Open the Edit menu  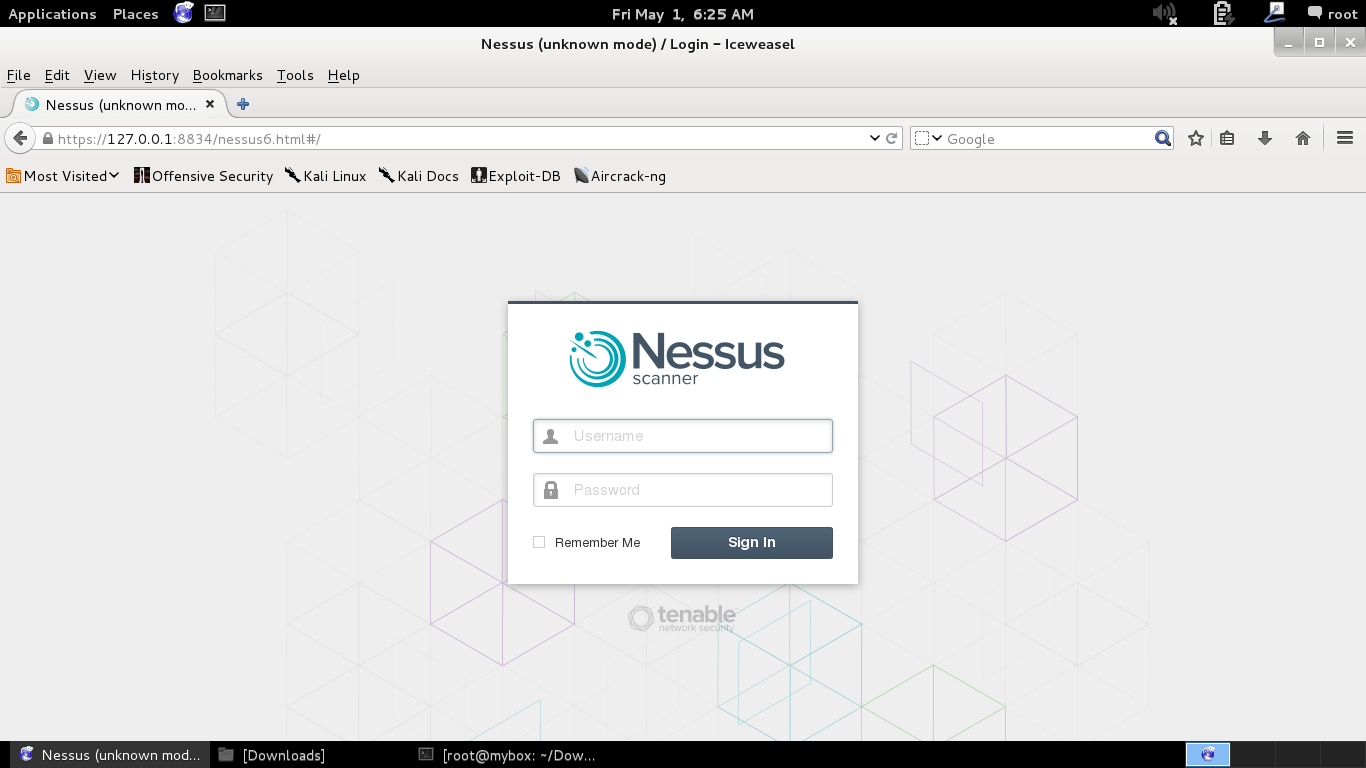(x=57, y=75)
